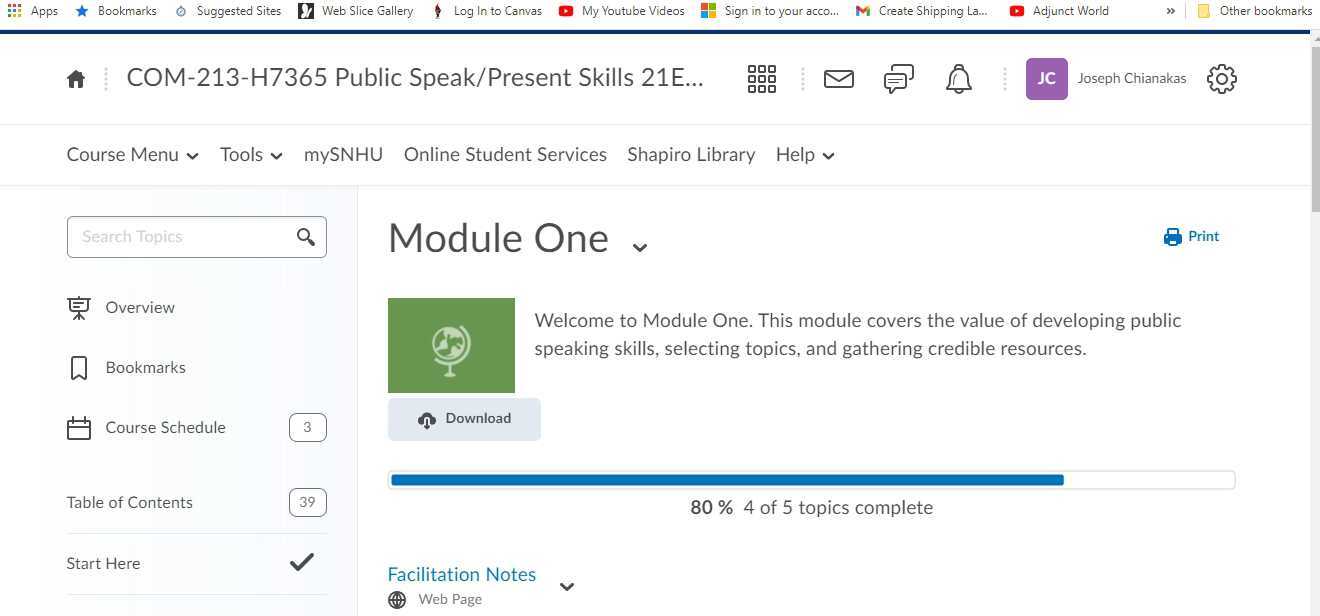Open the Course Menu dropdown
The height and width of the screenshot is (616, 1320).
tap(132, 154)
